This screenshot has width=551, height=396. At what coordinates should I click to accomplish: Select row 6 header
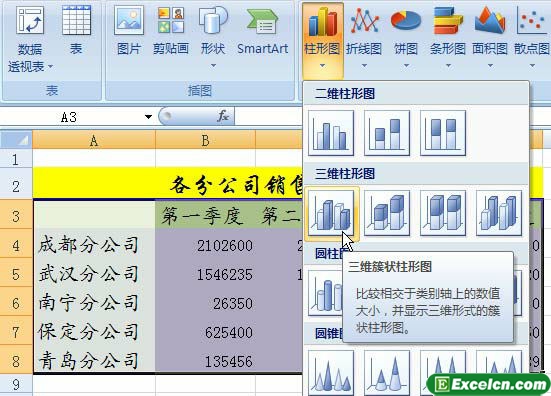pos(16,302)
